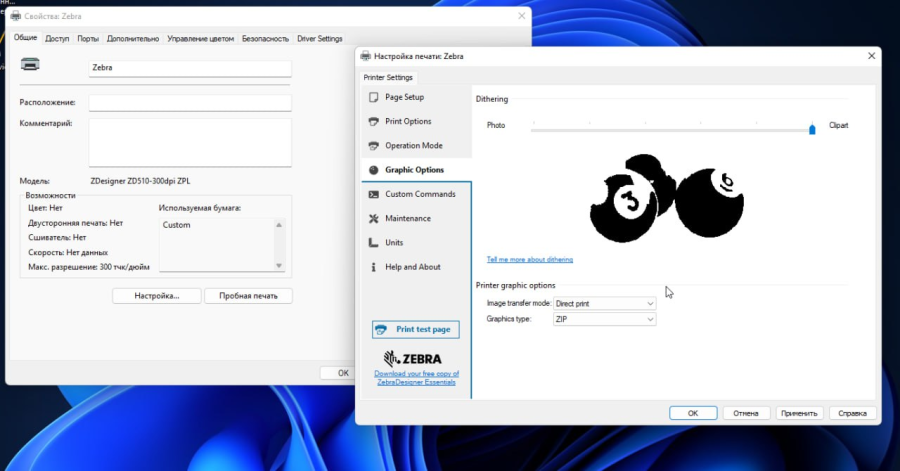Open ZebraDesigner Essentials download link
Viewport: 900px width, 471px height.
[x=416, y=377]
